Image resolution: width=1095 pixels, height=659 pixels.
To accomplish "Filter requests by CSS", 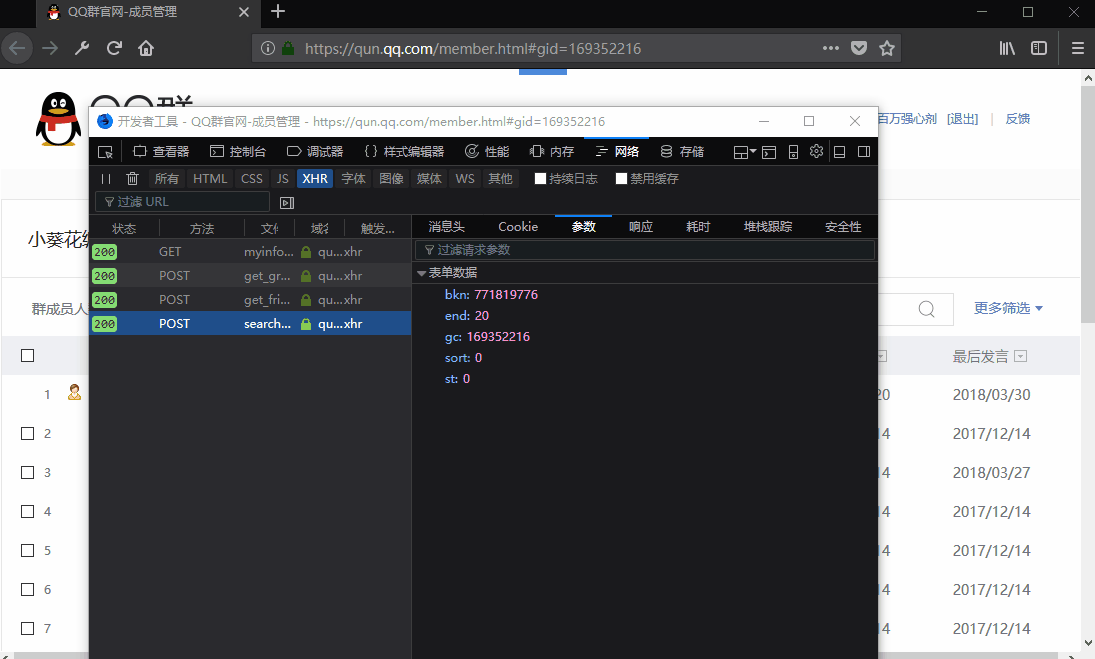I will point(252,179).
